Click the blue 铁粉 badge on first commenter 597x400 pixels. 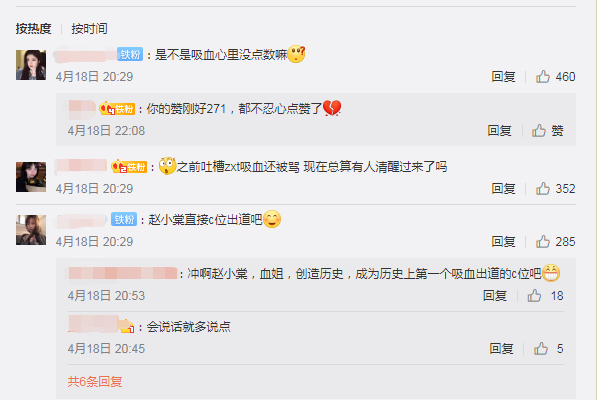(130, 54)
